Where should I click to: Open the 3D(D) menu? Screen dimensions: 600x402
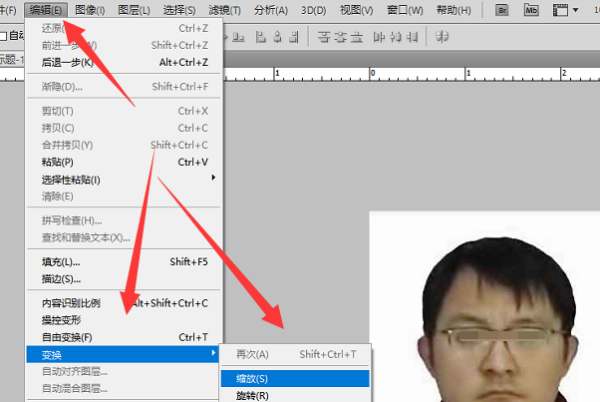(x=313, y=10)
